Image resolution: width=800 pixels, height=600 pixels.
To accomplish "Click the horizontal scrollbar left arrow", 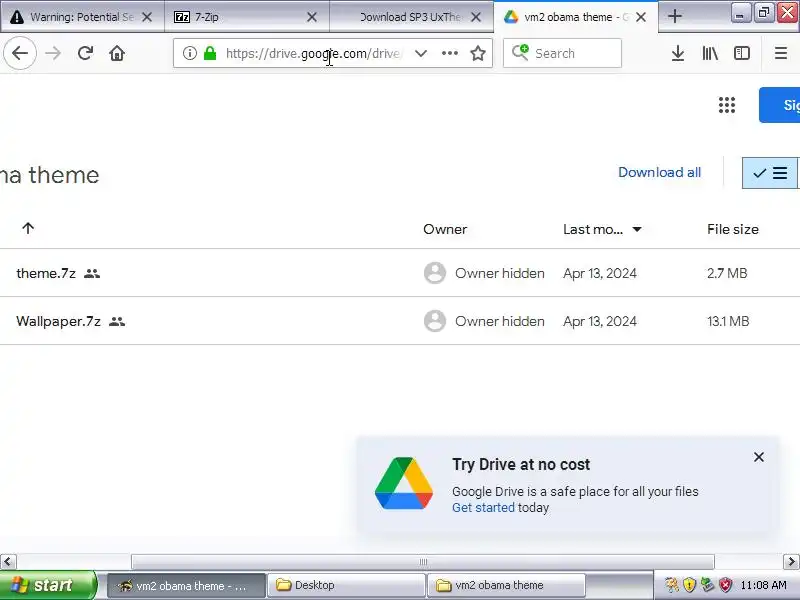I will [x=8, y=562].
